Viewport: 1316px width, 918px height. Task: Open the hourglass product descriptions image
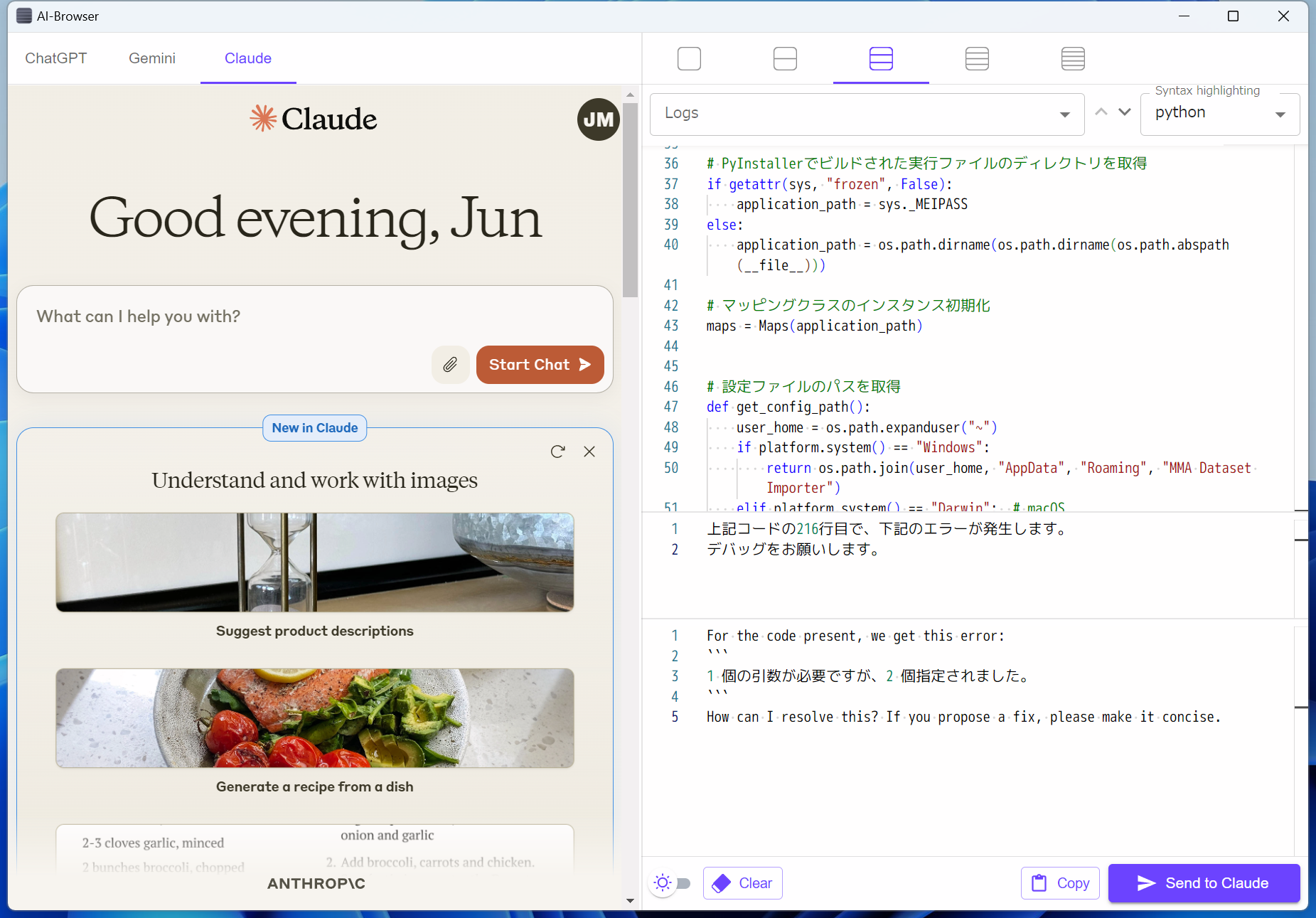pyautogui.click(x=315, y=562)
